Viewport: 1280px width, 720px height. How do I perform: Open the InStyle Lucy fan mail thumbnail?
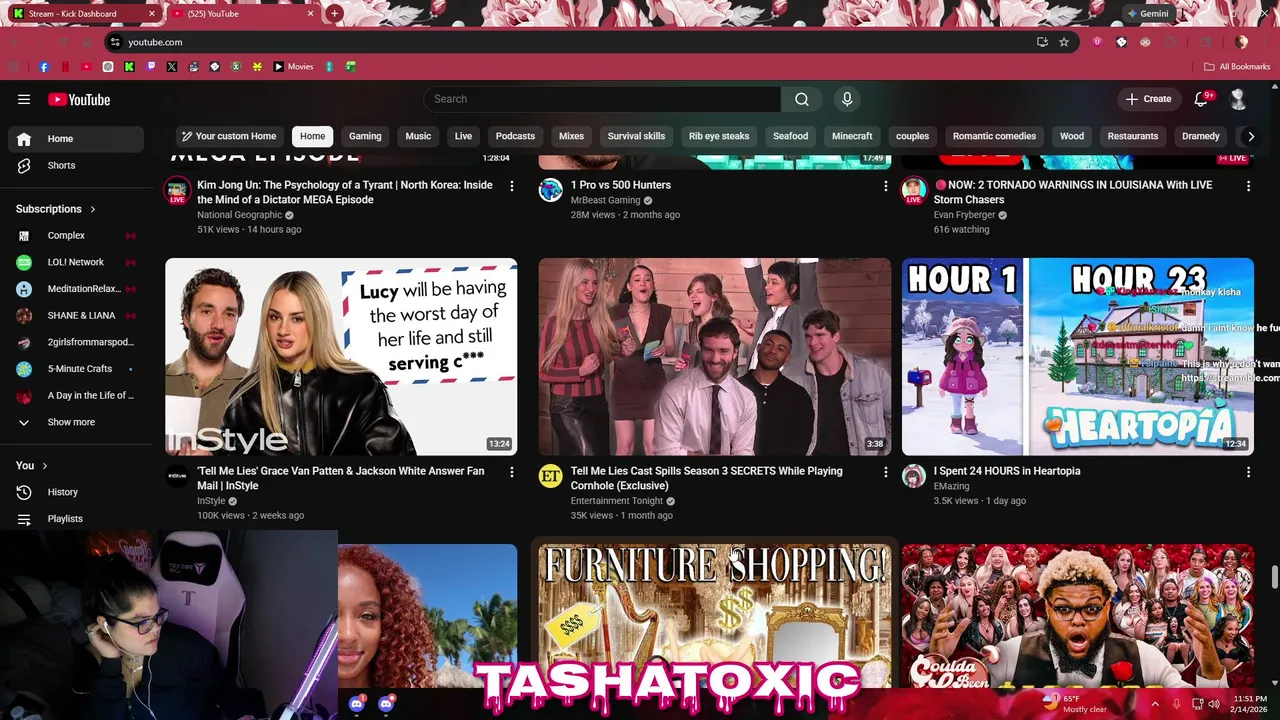pyautogui.click(x=341, y=357)
